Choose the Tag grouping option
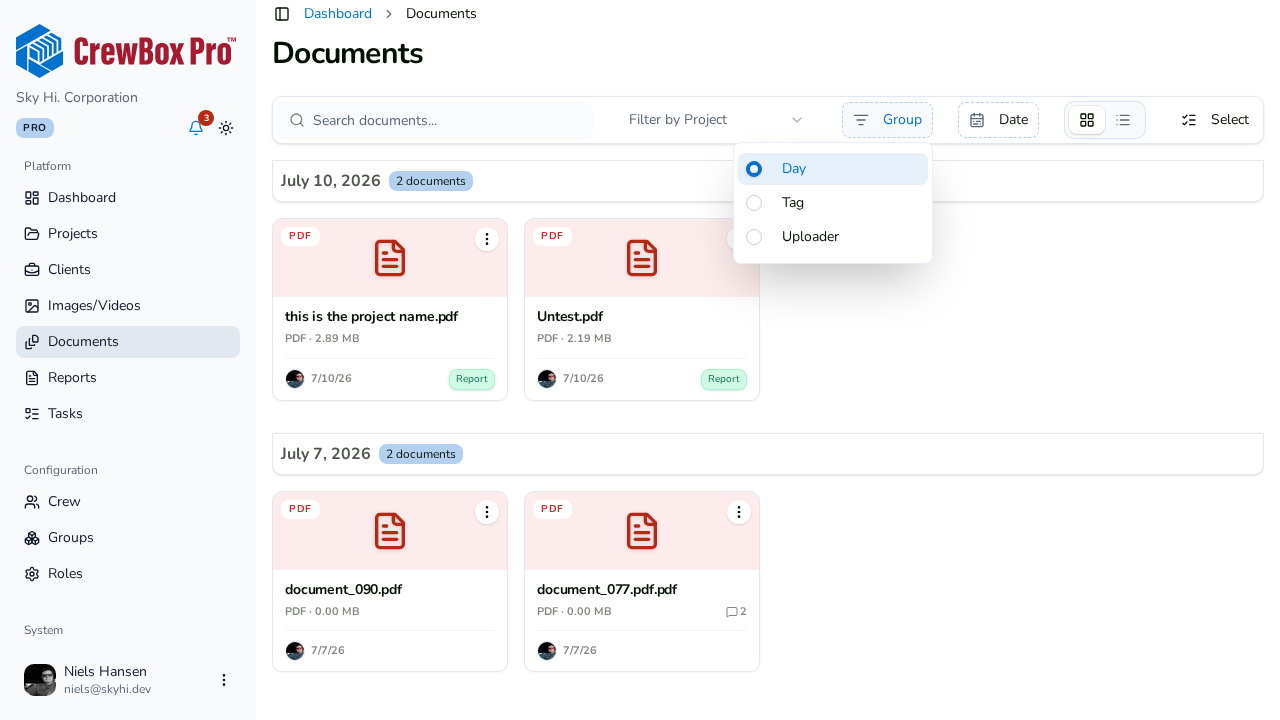This screenshot has height=720, width=1280. (x=833, y=203)
